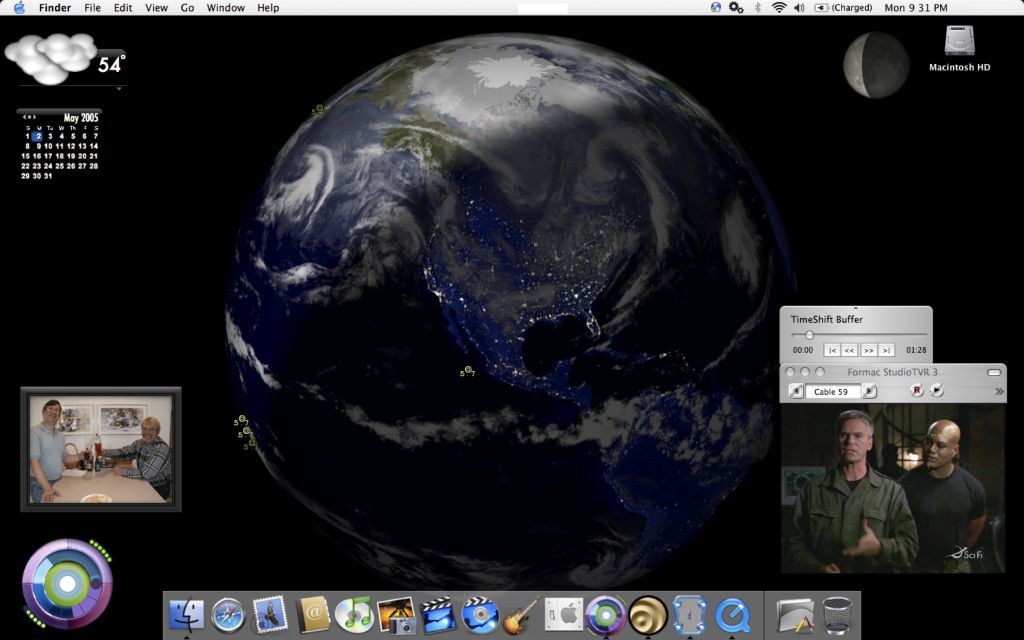Open iMovie clapperboard icon in Dock
The image size is (1024, 640).
(x=438, y=615)
